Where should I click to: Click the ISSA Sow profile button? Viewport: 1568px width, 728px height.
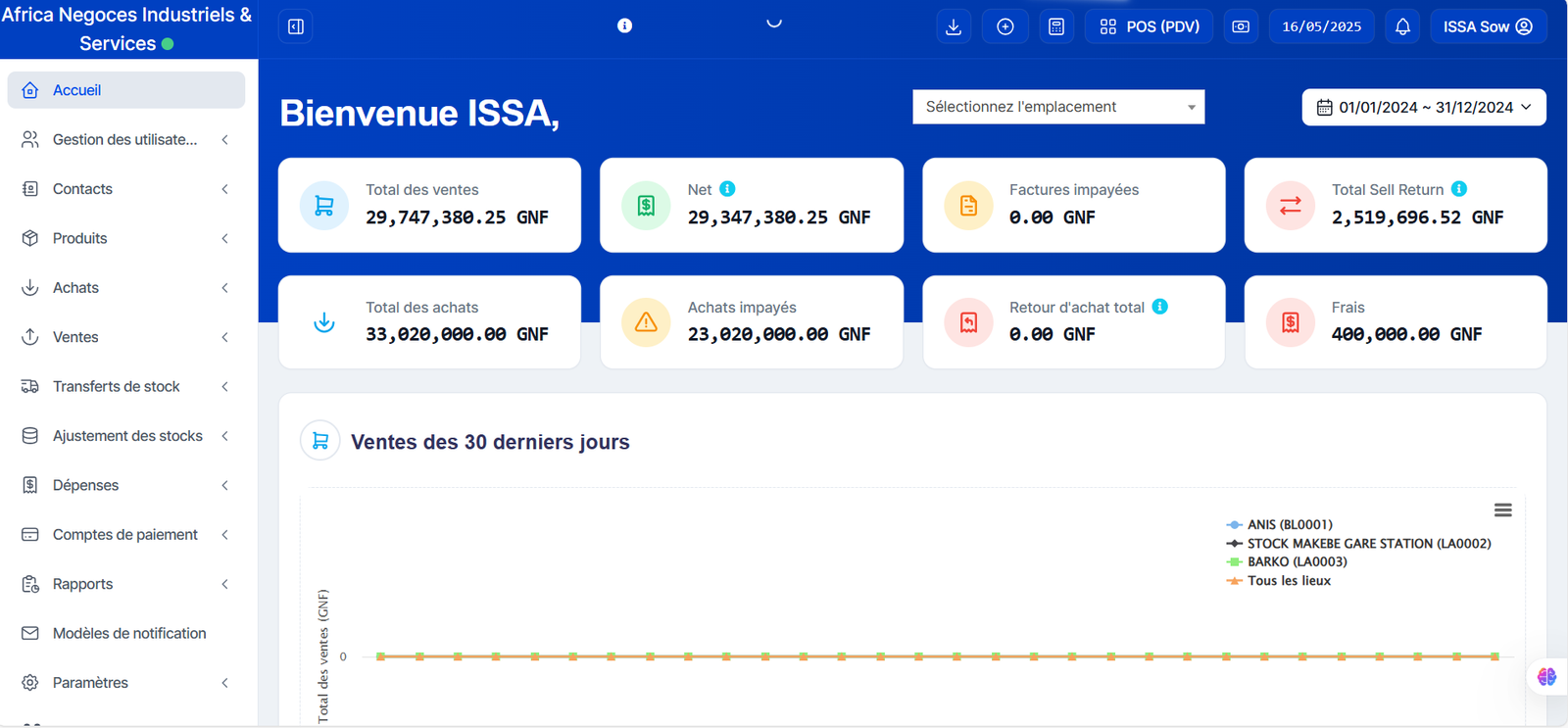click(x=1488, y=26)
